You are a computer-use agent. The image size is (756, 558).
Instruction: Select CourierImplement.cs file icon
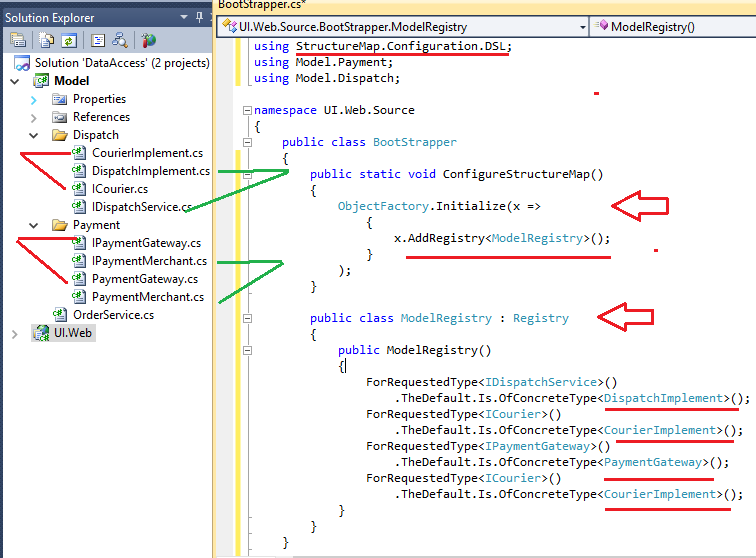[79, 153]
